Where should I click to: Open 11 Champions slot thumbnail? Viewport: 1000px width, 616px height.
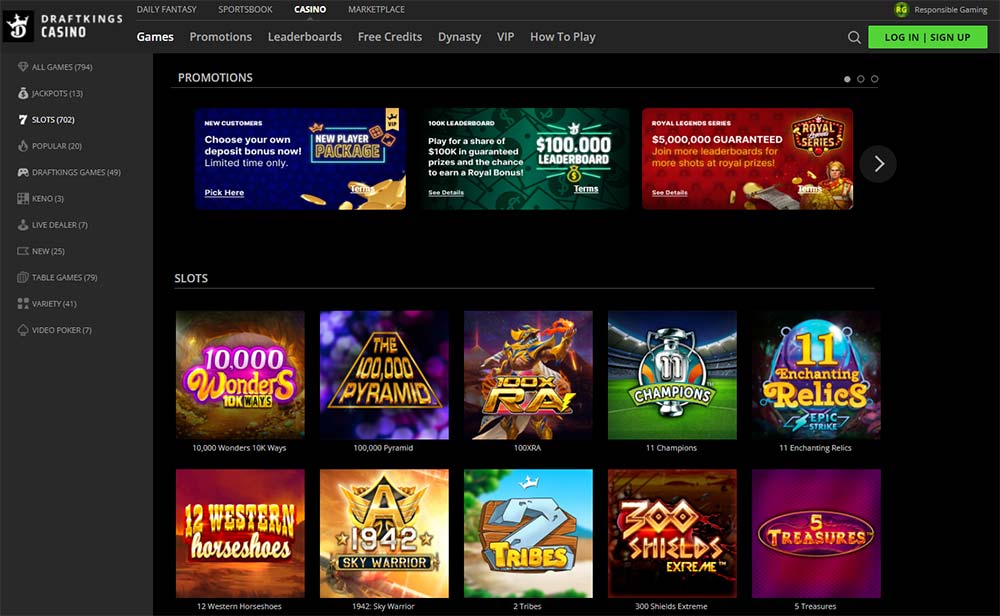[x=672, y=375]
